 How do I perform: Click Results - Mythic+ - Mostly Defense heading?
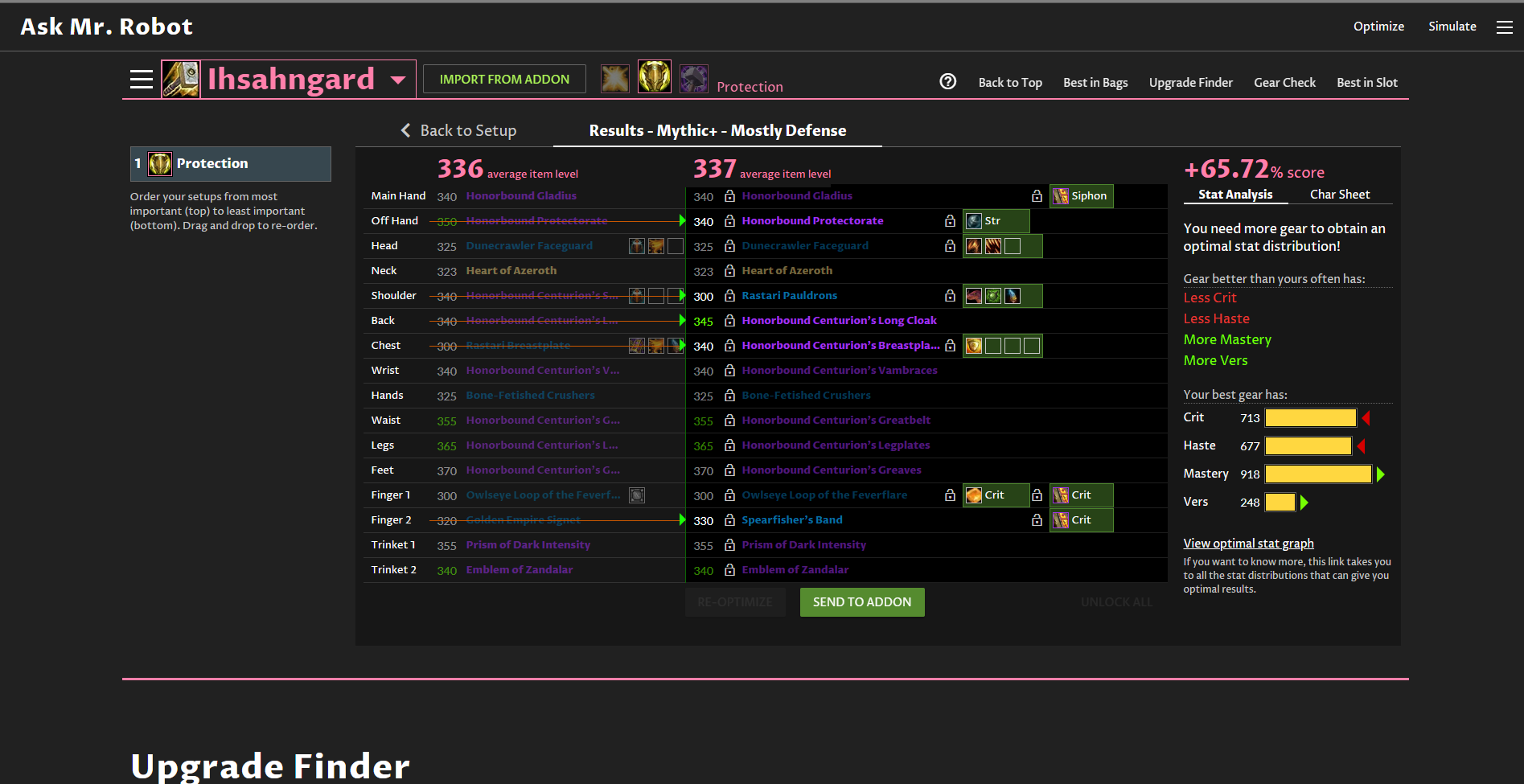[x=717, y=130]
